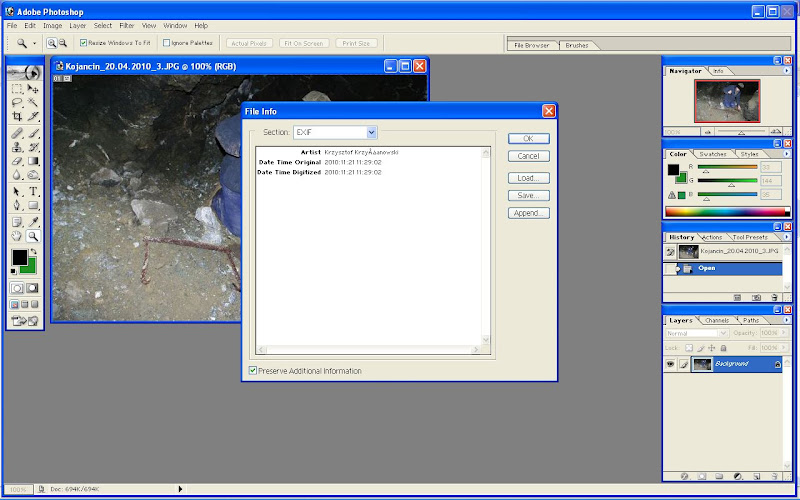Reset default foreground and background colors

14,271
